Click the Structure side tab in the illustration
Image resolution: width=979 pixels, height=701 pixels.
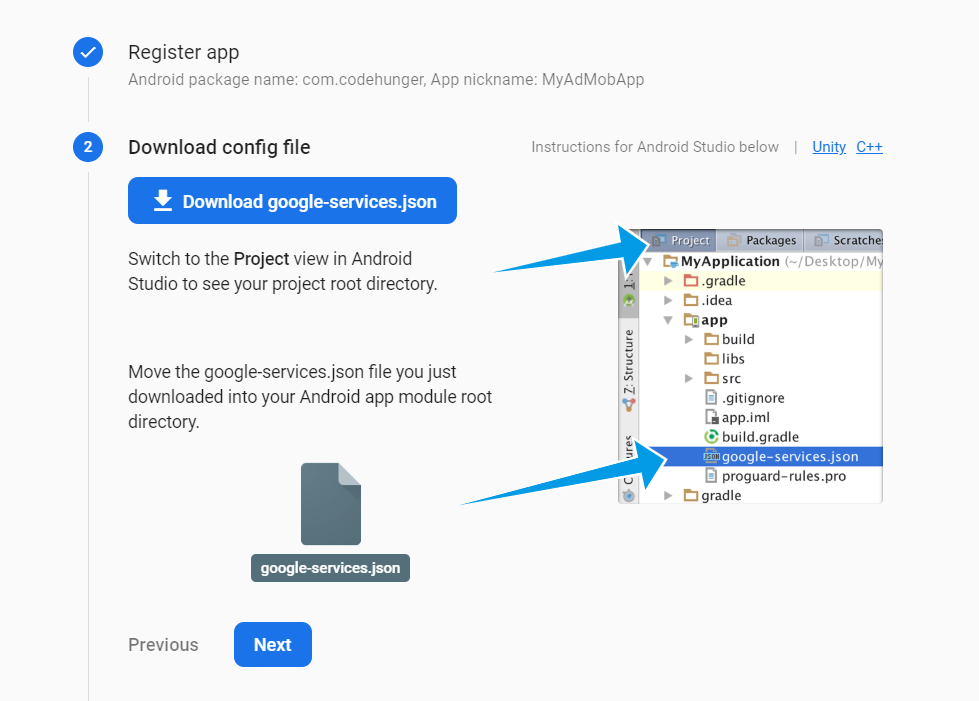[629, 370]
